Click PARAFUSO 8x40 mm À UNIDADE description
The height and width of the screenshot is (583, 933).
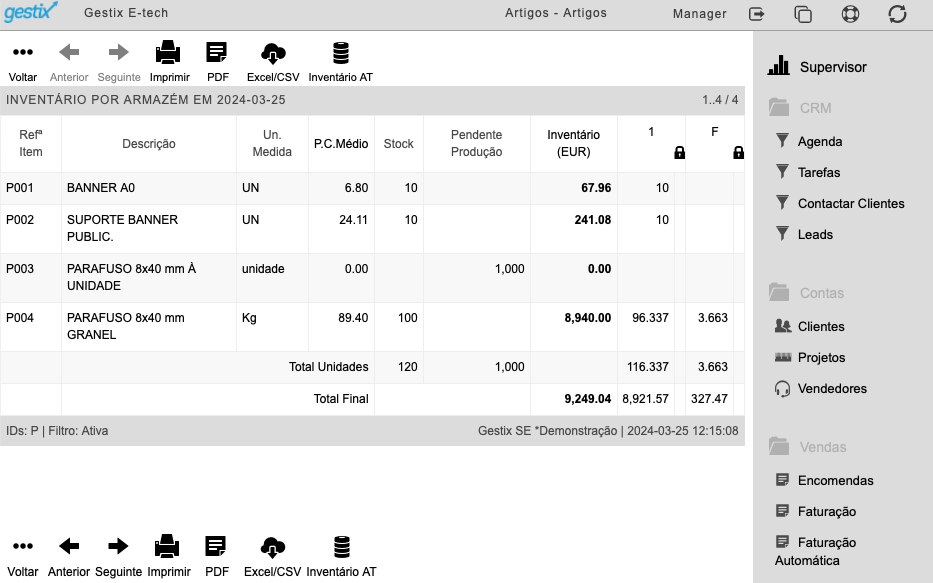132,277
